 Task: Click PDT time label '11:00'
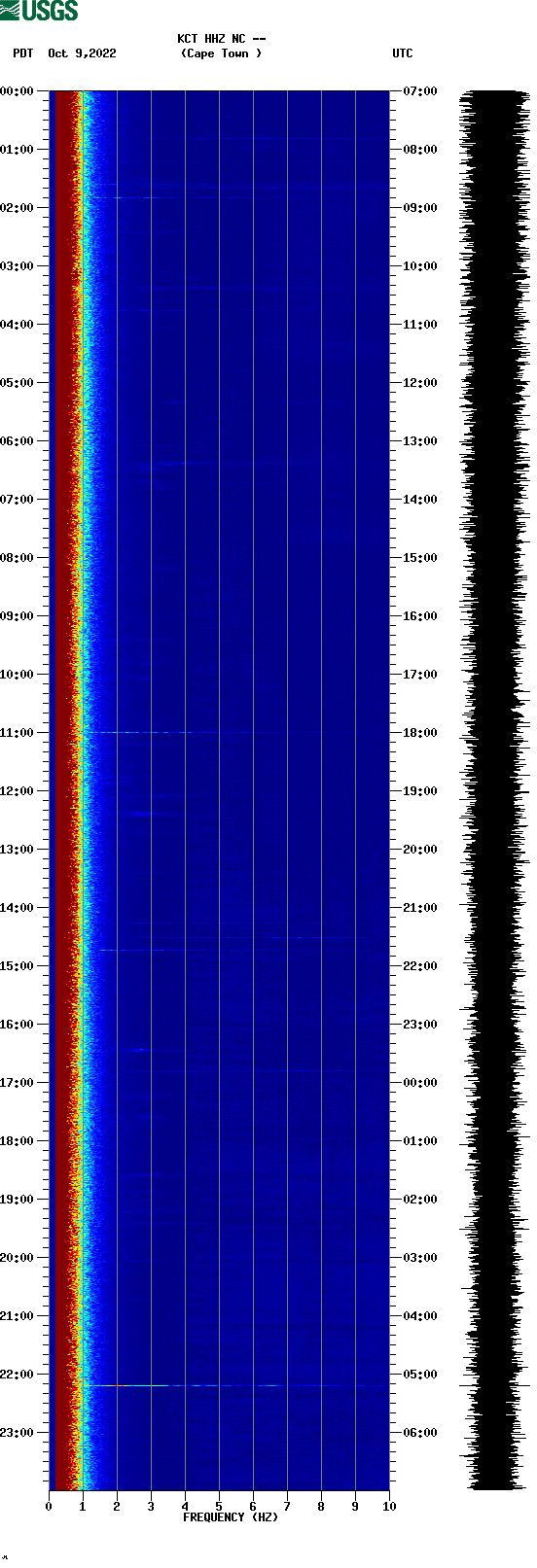coord(18,733)
